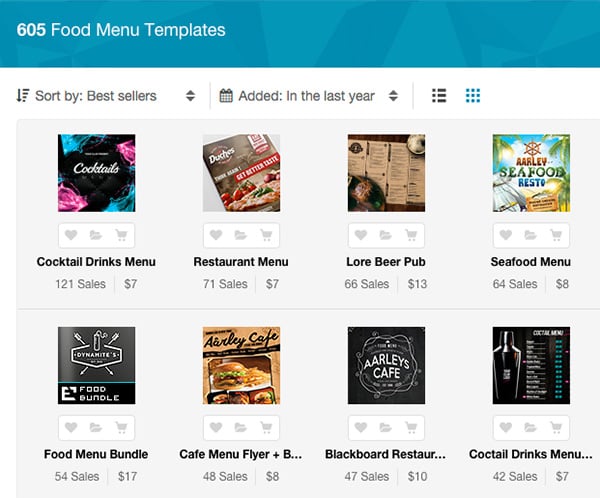The width and height of the screenshot is (600, 498).
Task: Add Lore Beer Pub to cart
Action: tap(411, 235)
